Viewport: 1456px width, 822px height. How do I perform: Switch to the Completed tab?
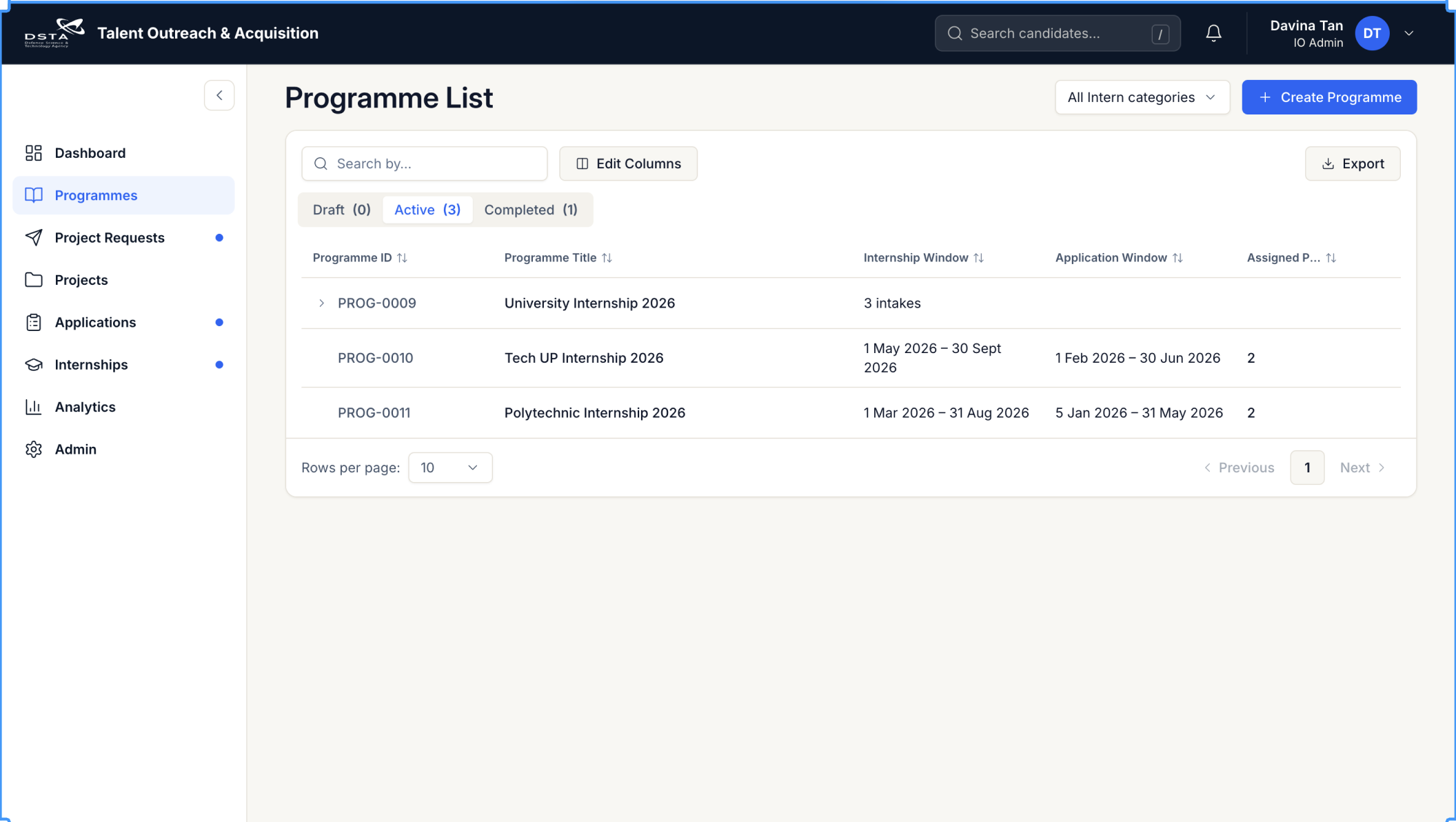pos(531,210)
